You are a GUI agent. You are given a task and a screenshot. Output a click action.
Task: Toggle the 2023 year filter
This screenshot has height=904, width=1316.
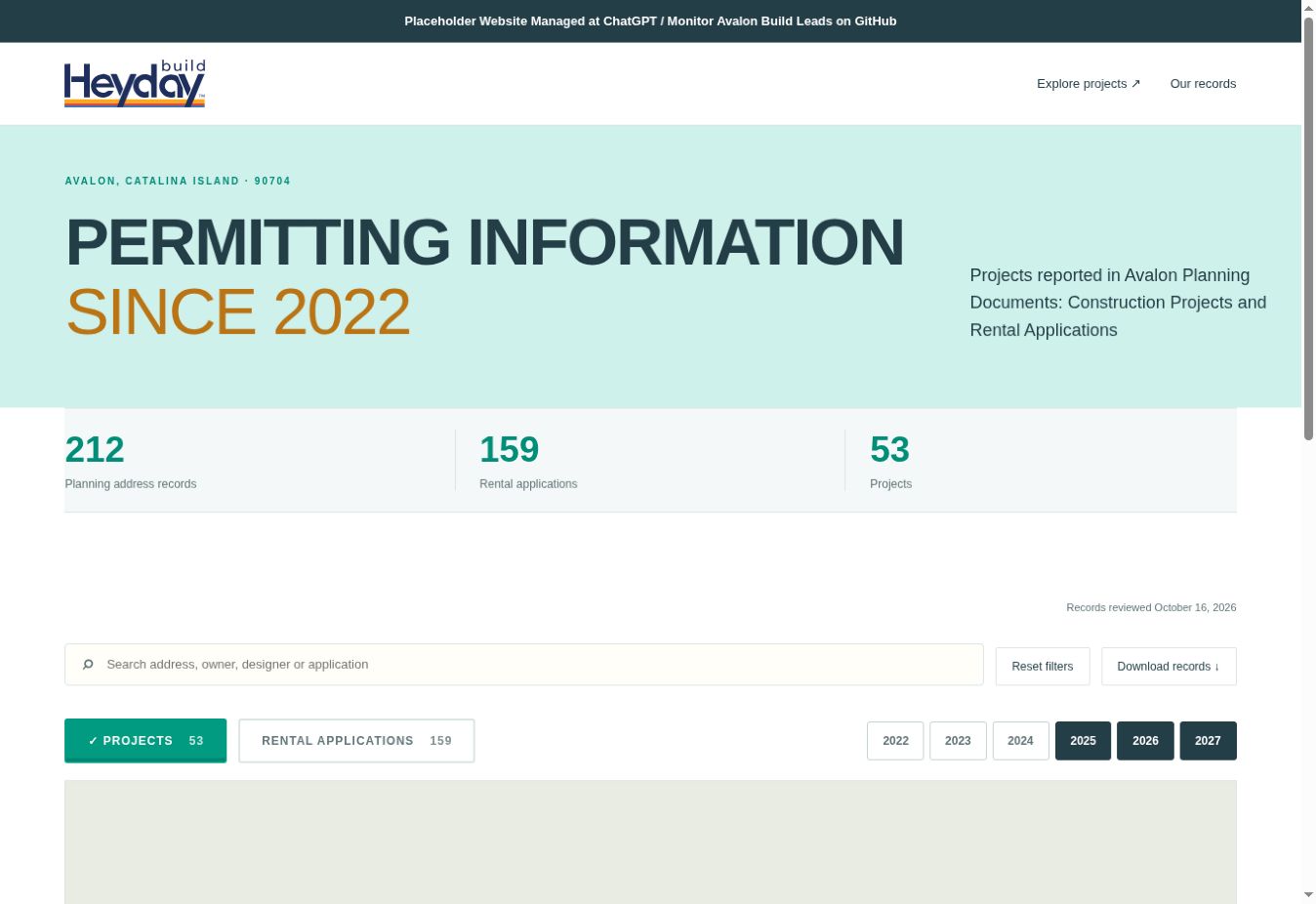(x=958, y=741)
